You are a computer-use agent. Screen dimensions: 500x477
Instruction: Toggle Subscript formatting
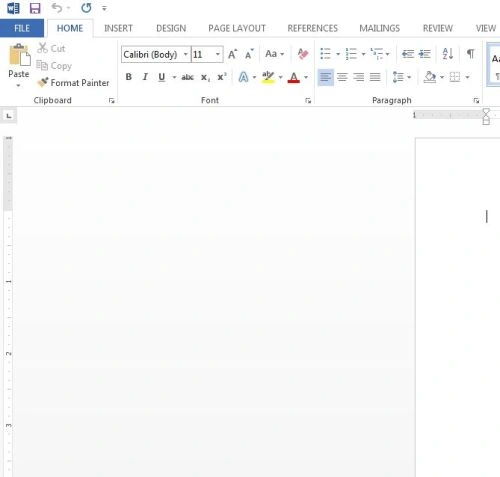[x=205, y=77]
